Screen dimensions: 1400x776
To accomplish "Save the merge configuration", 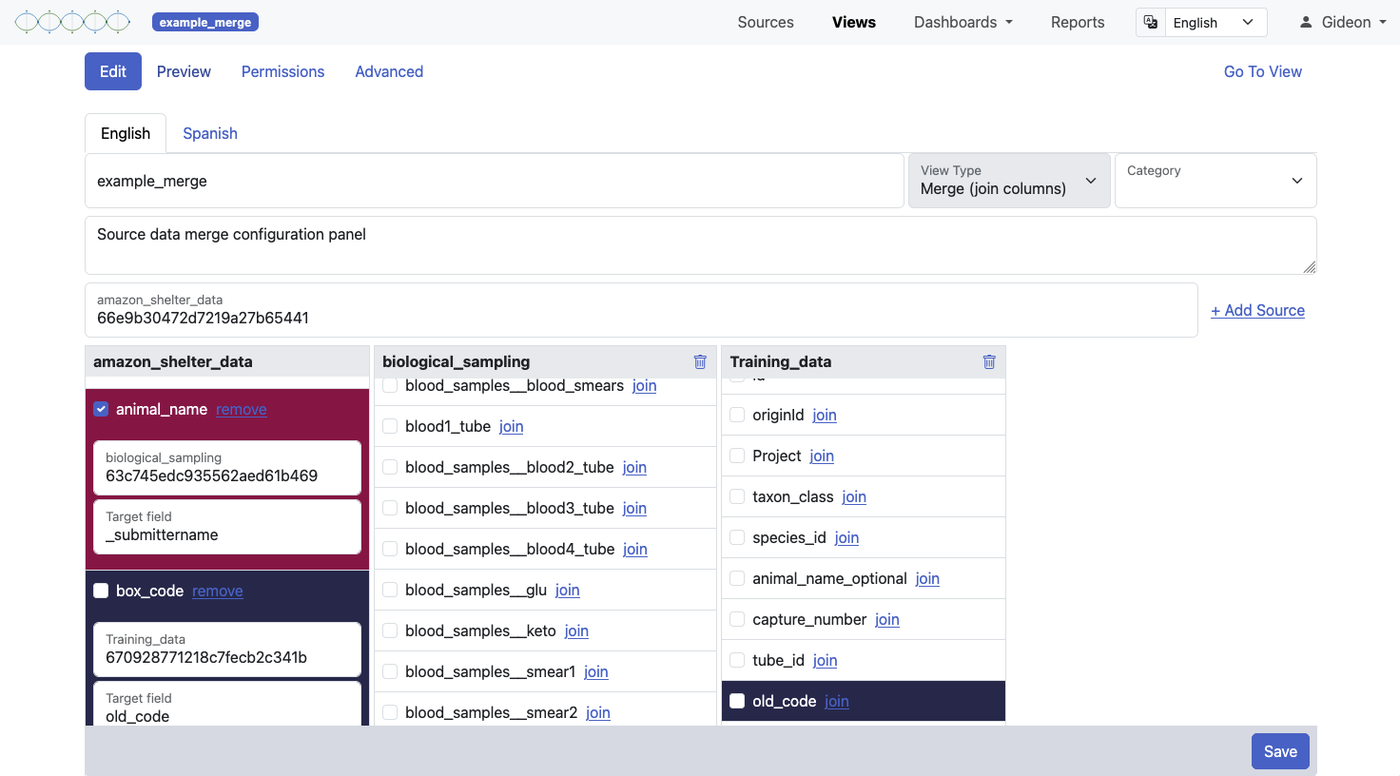I will pyautogui.click(x=1280, y=751).
